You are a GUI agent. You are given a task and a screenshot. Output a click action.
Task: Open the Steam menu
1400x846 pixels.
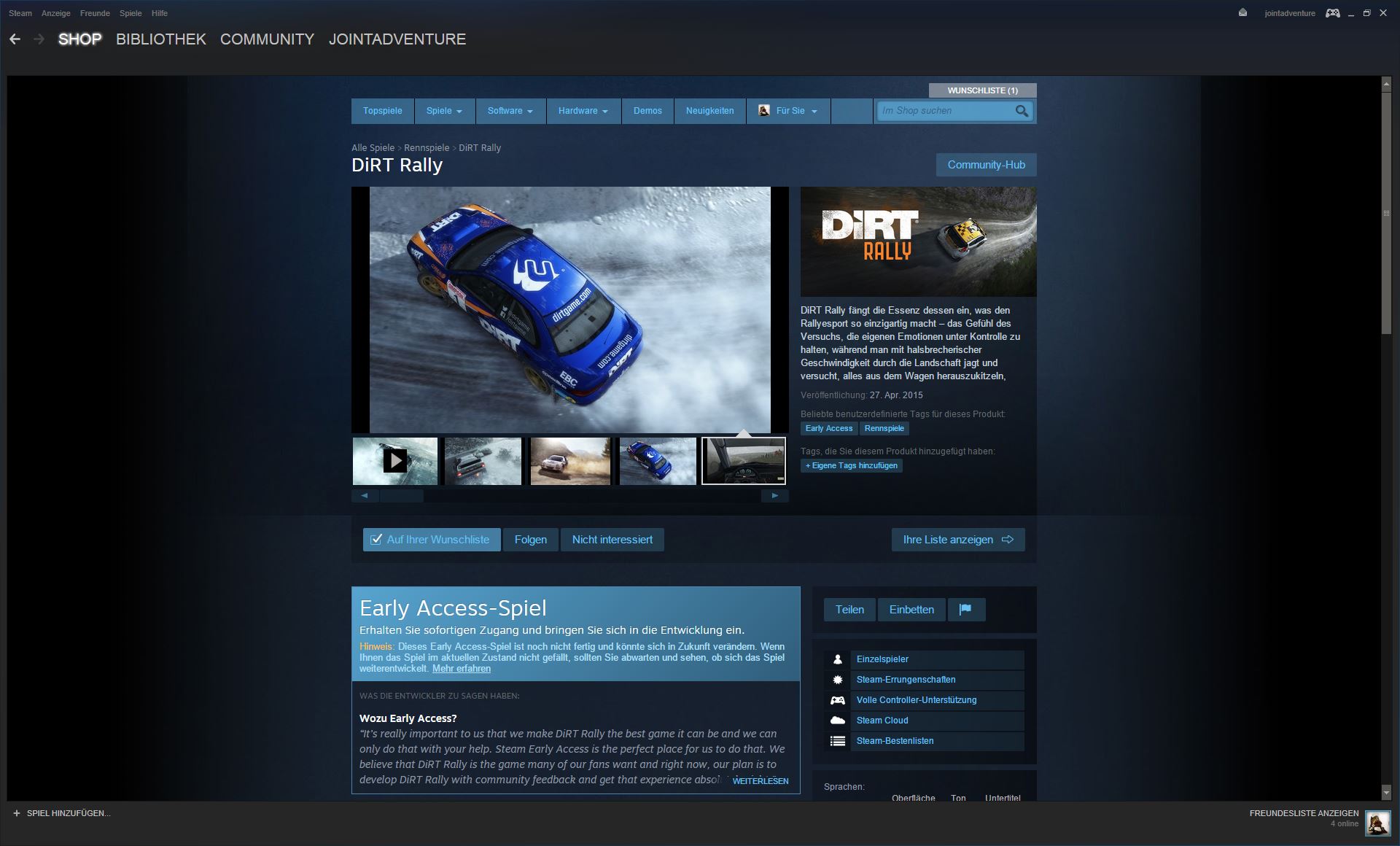(x=20, y=13)
